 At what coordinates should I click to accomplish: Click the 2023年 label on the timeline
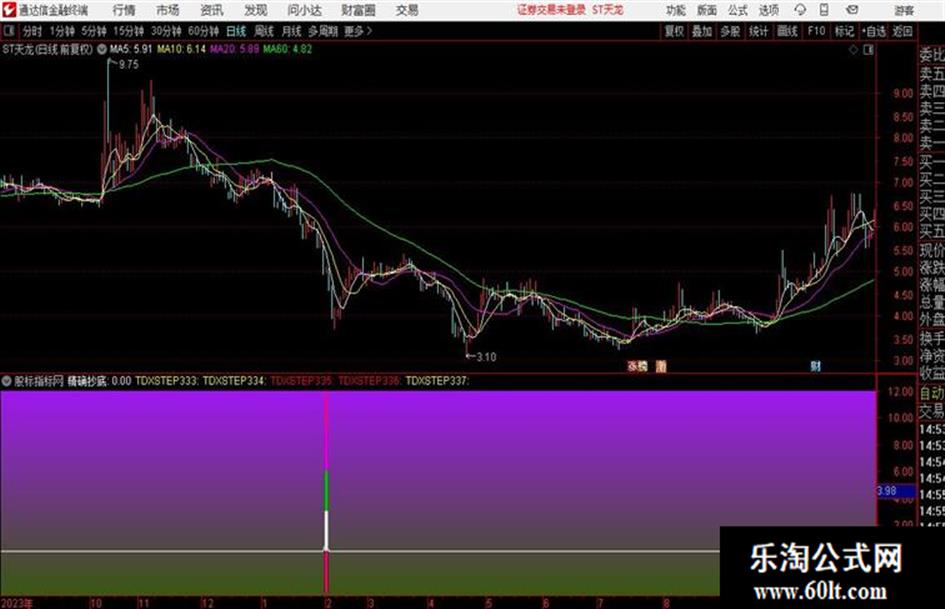point(17,603)
